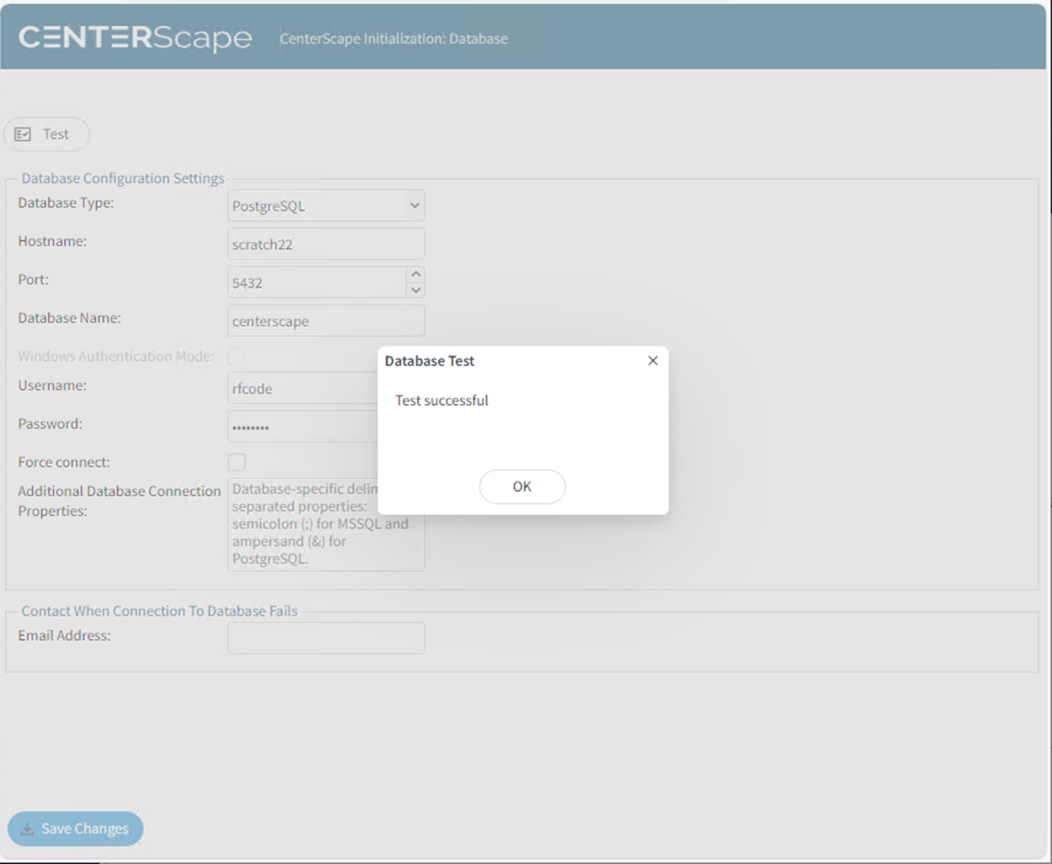
Task: Click the Test successful message text
Action: point(442,401)
